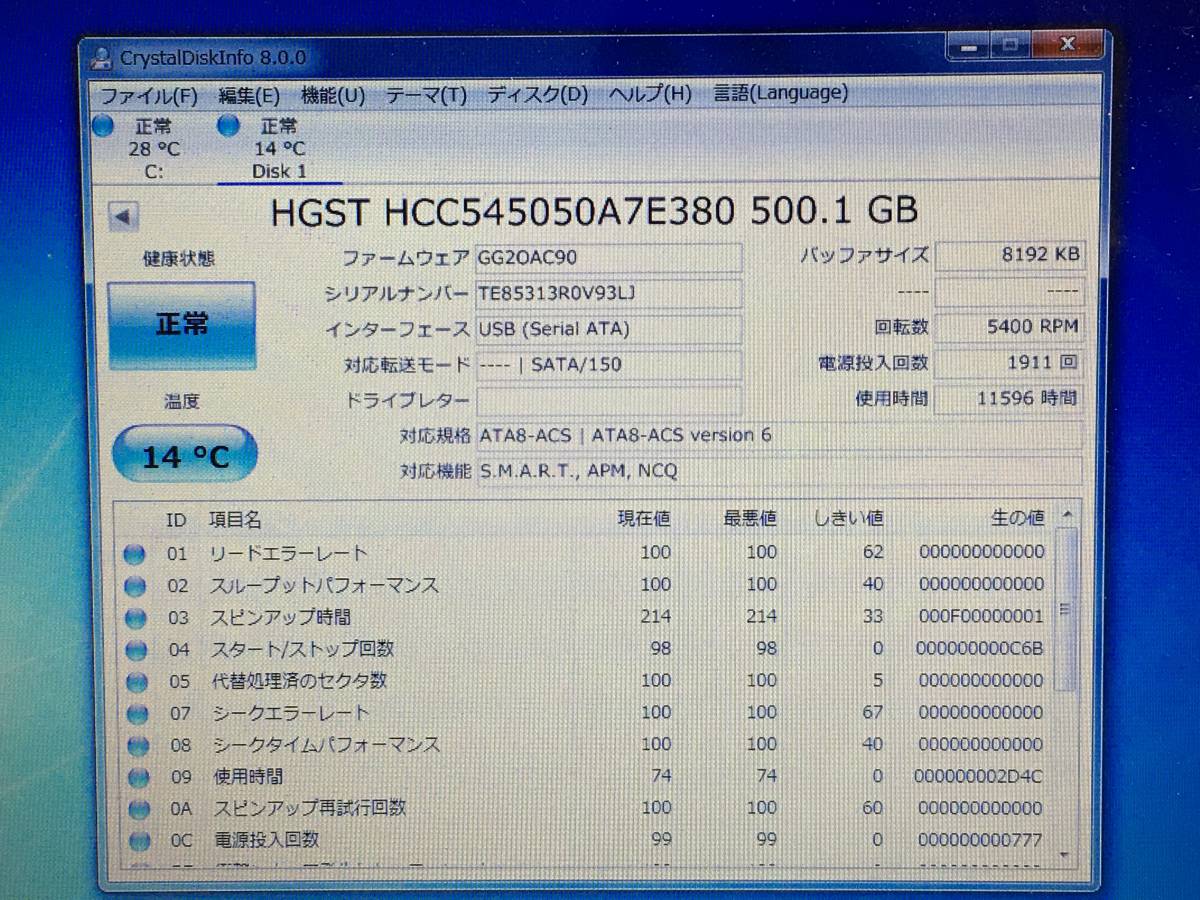This screenshot has width=1200, height=900.
Task: Click the 正常 health status button
Action: coord(182,325)
